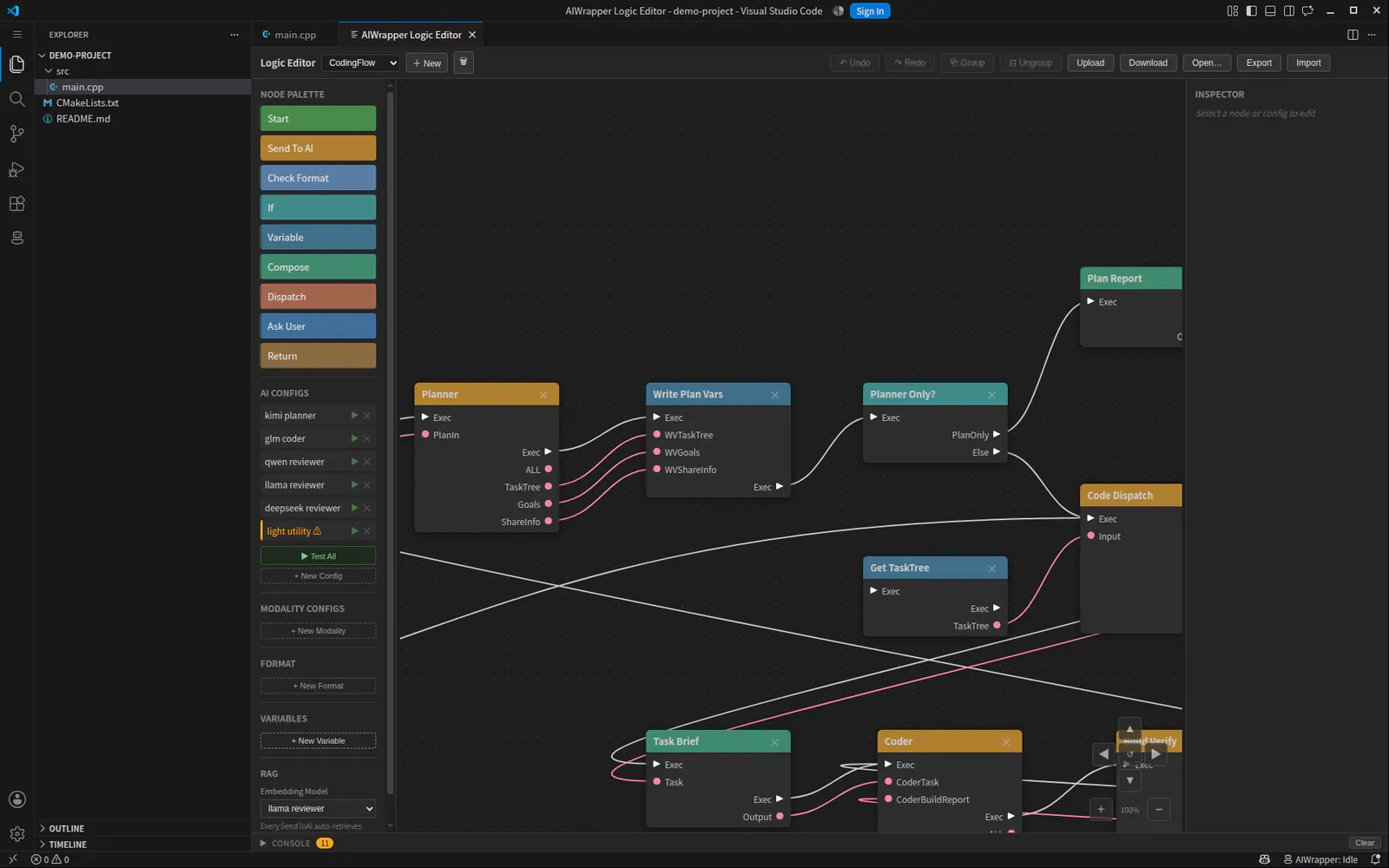Screen dimensions: 1389x868
Task: Close the Get TaskTree node
Action: (x=992, y=569)
